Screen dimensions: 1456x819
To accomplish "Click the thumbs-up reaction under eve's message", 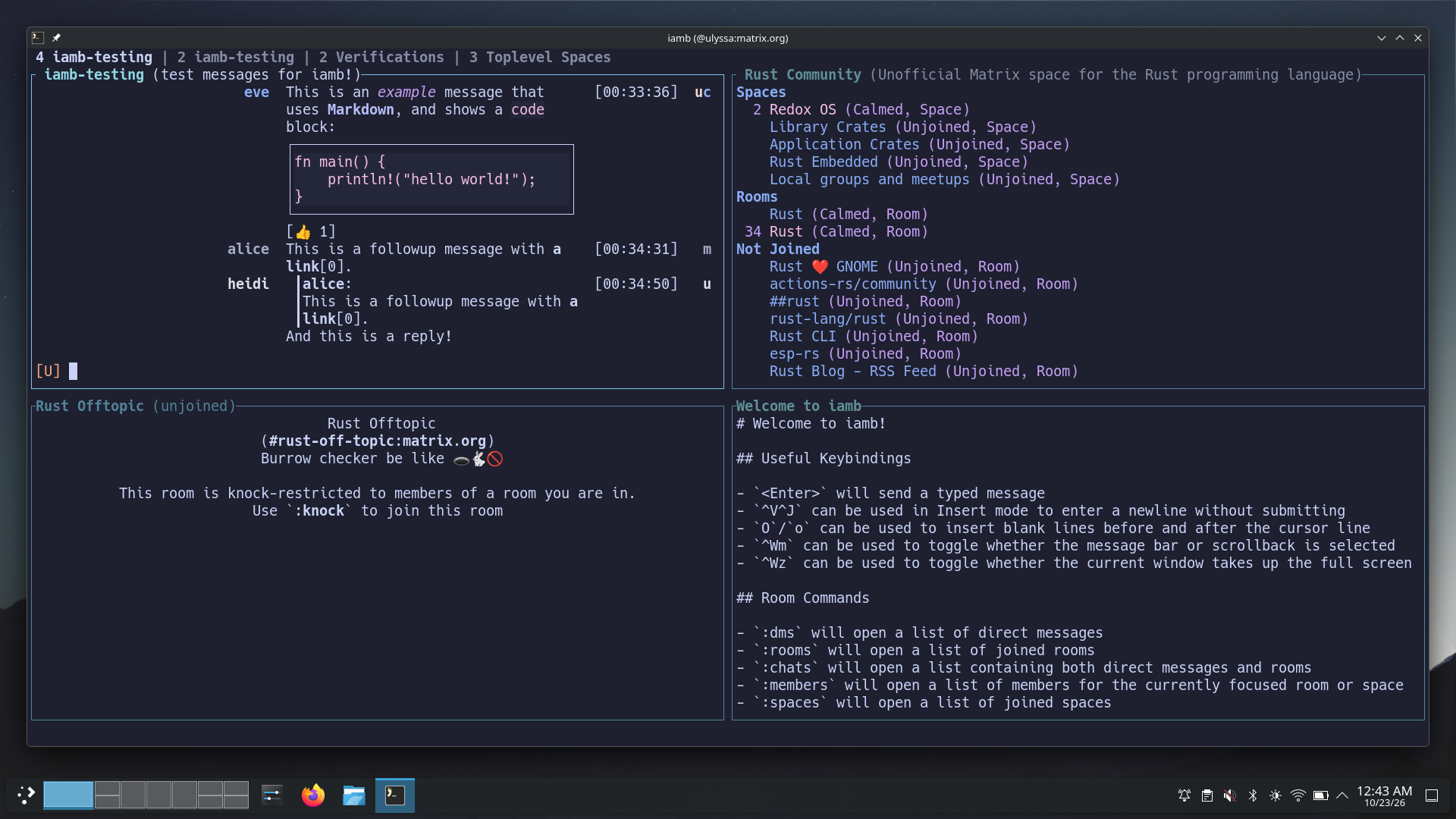I will pyautogui.click(x=311, y=231).
